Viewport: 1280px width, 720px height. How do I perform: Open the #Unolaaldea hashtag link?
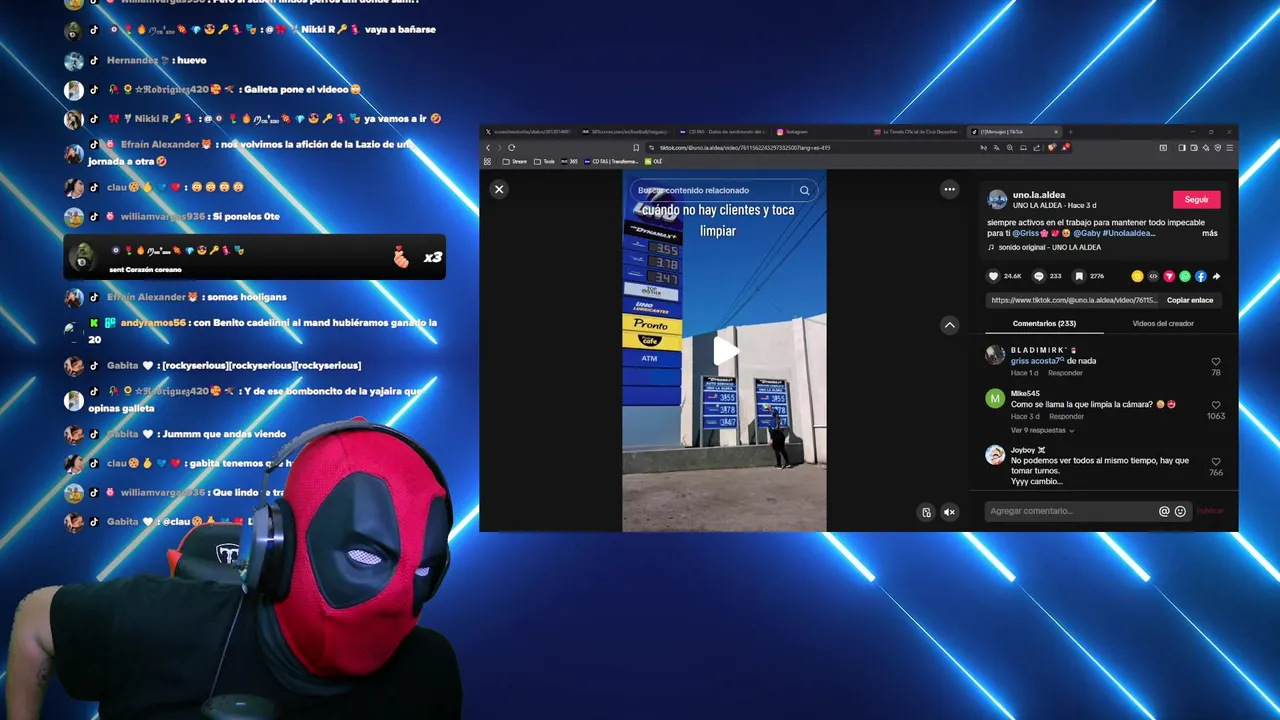pos(1129,233)
